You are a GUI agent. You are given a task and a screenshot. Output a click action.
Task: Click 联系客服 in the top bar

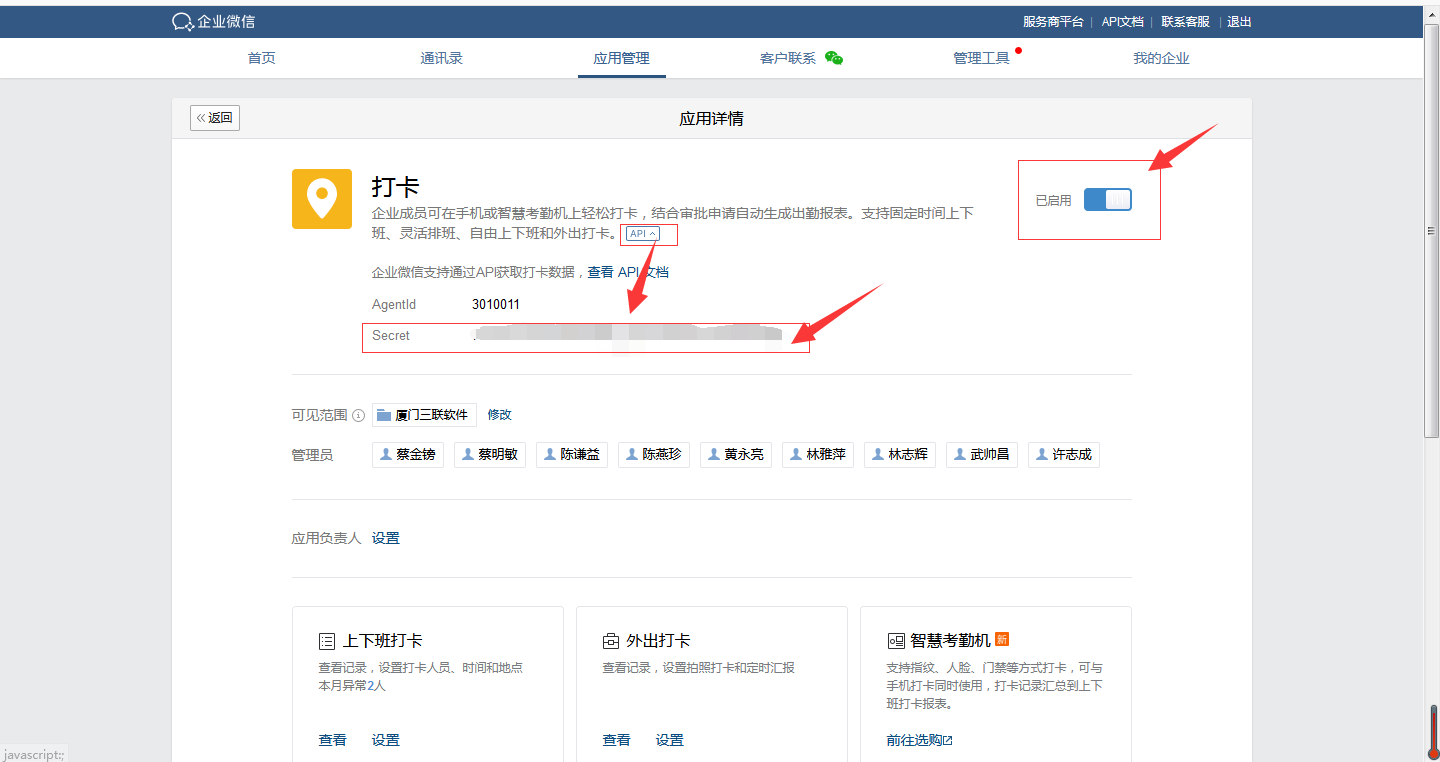[x=1185, y=21]
